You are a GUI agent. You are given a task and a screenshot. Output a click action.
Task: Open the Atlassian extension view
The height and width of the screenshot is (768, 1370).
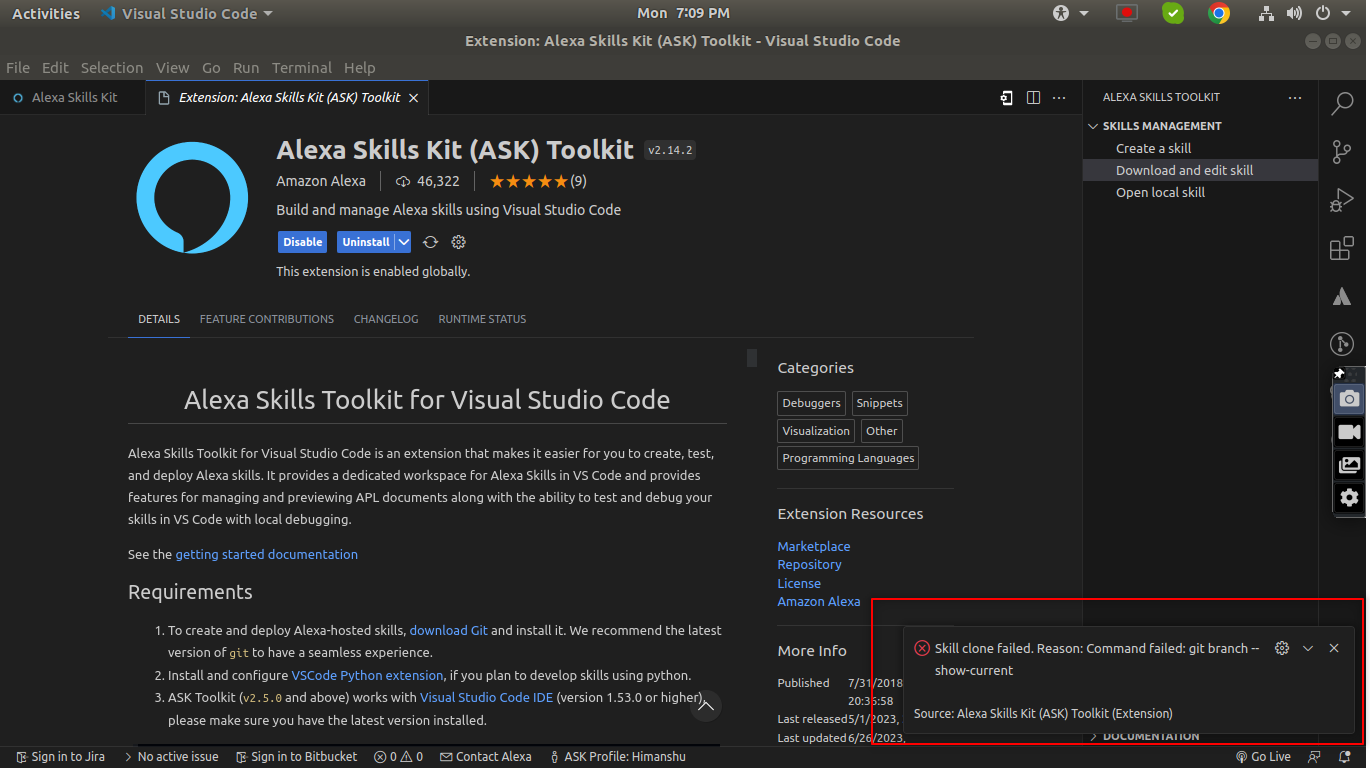(x=1343, y=296)
